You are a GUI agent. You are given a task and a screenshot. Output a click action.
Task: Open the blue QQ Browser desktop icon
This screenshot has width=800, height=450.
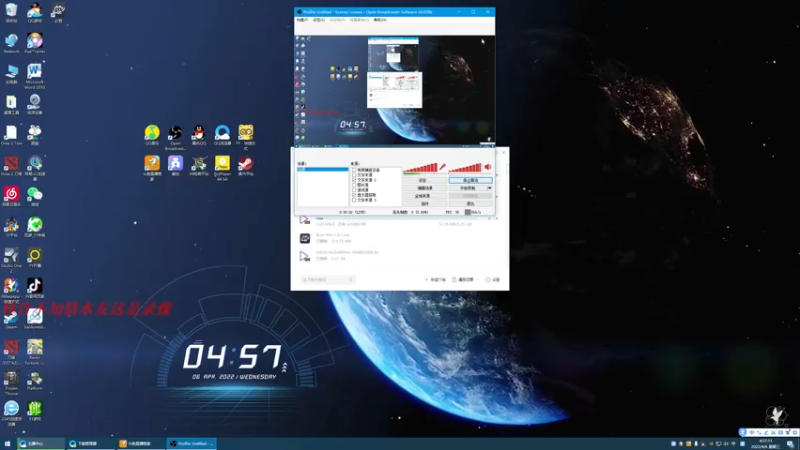coord(222,135)
